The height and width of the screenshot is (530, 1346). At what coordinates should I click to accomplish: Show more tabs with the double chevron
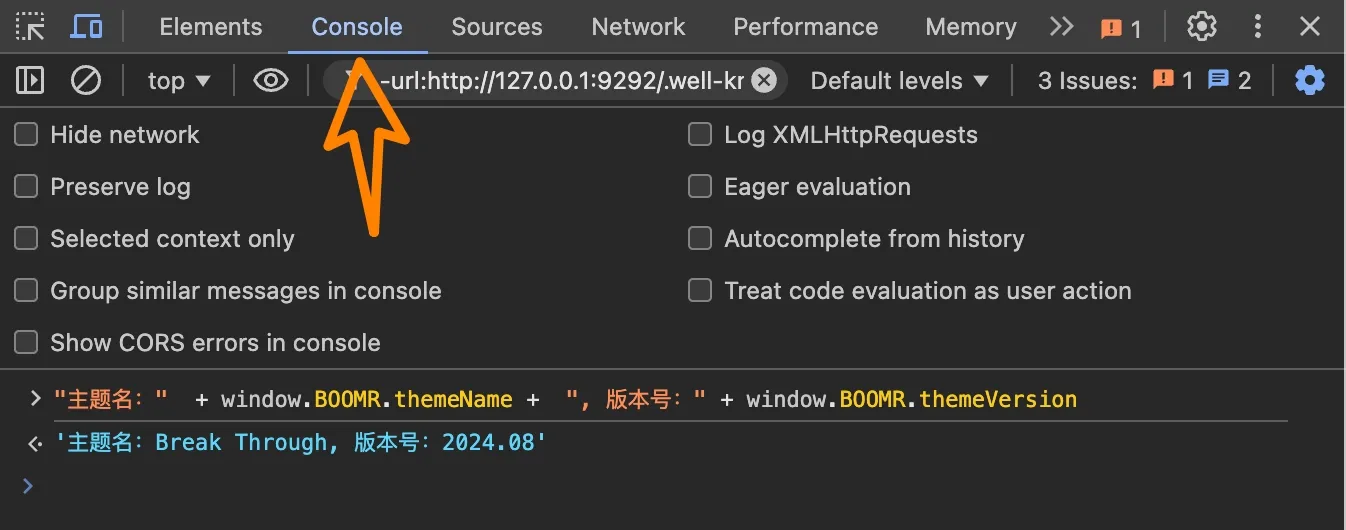point(1061,27)
